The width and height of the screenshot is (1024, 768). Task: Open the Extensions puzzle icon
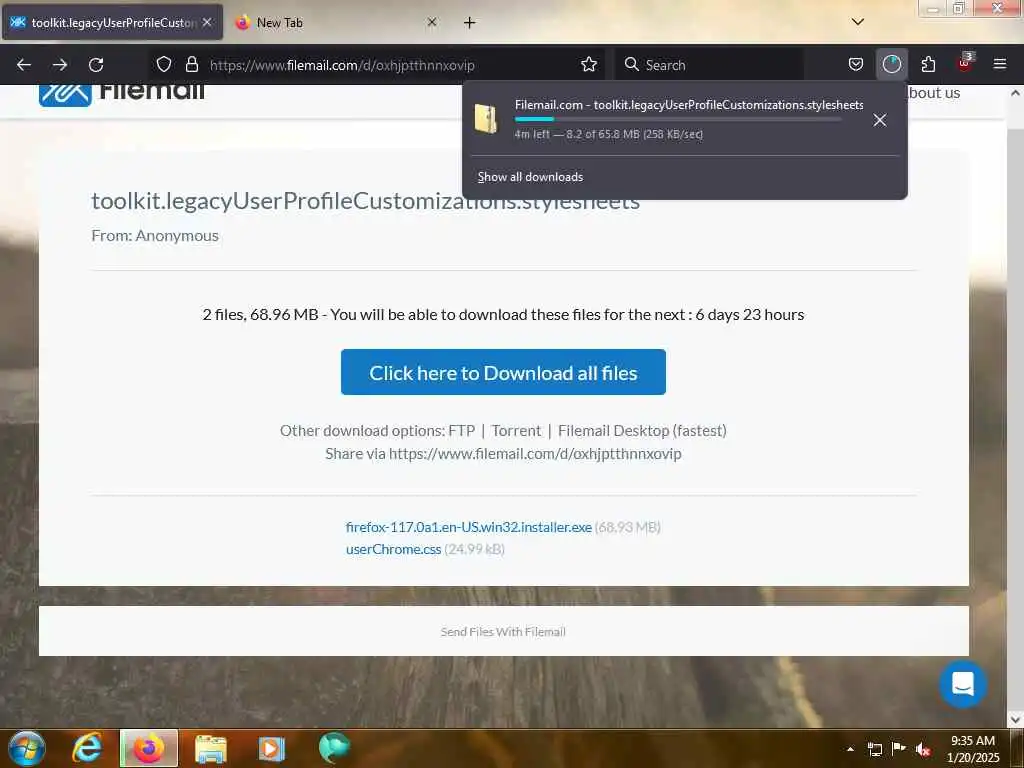coord(928,64)
